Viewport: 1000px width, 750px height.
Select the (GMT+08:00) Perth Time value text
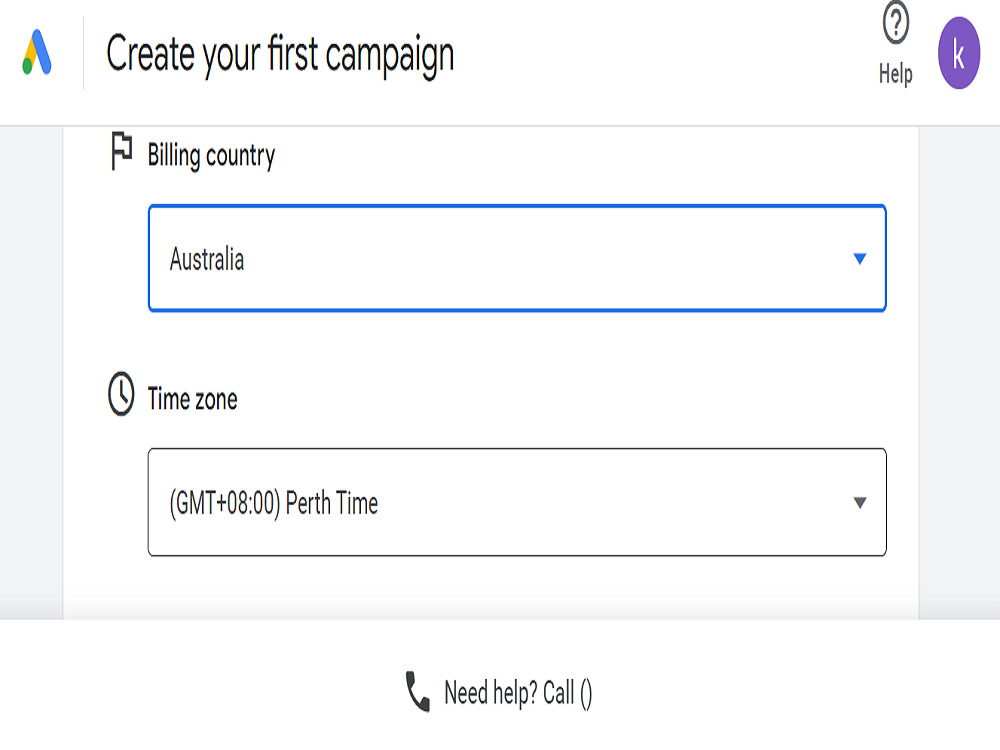pyautogui.click(x=274, y=503)
